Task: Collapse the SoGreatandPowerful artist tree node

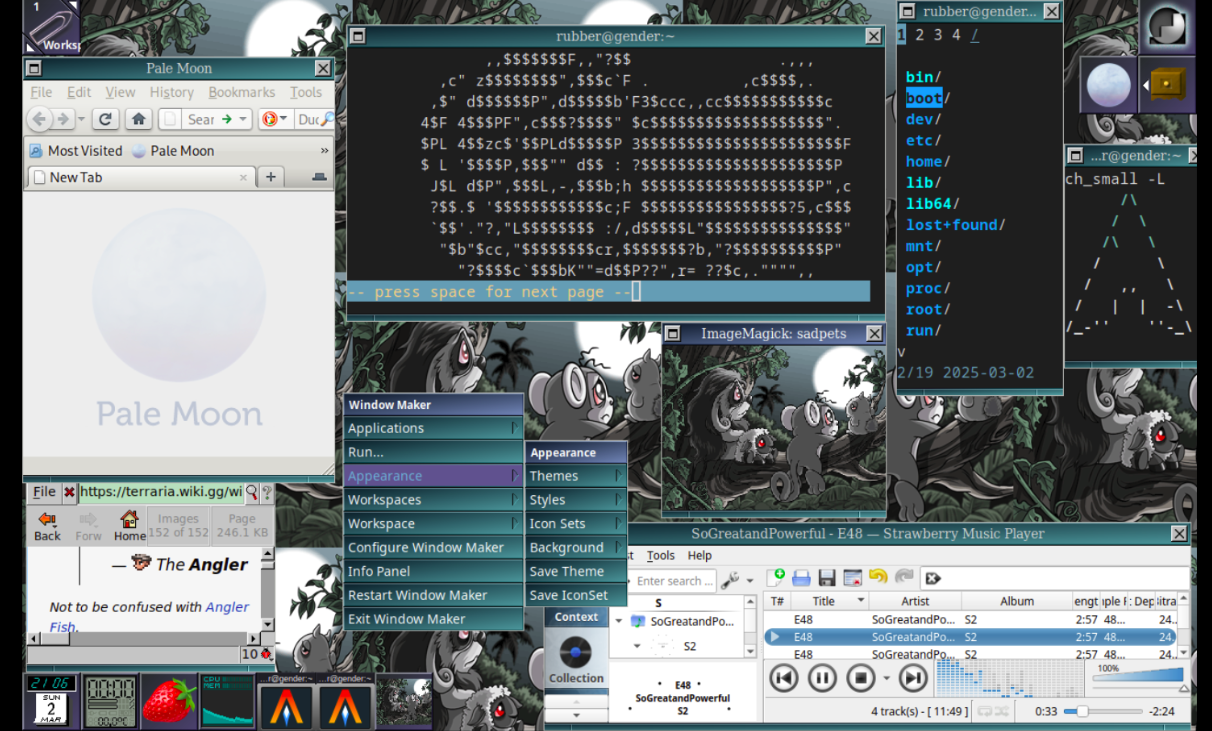Action: (619, 621)
